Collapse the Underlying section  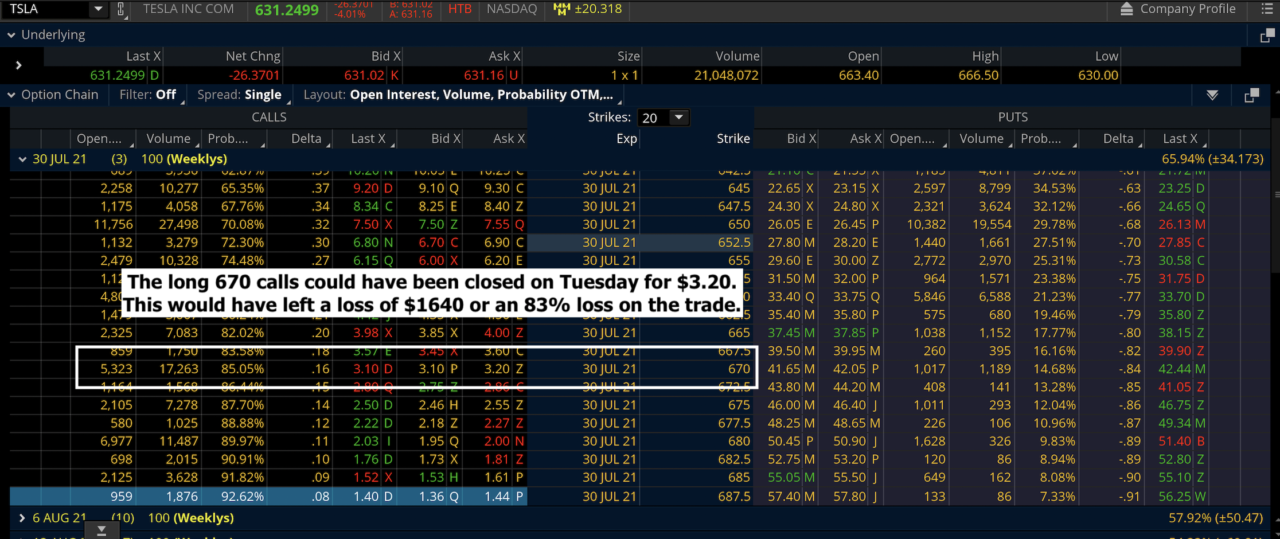click(13, 35)
